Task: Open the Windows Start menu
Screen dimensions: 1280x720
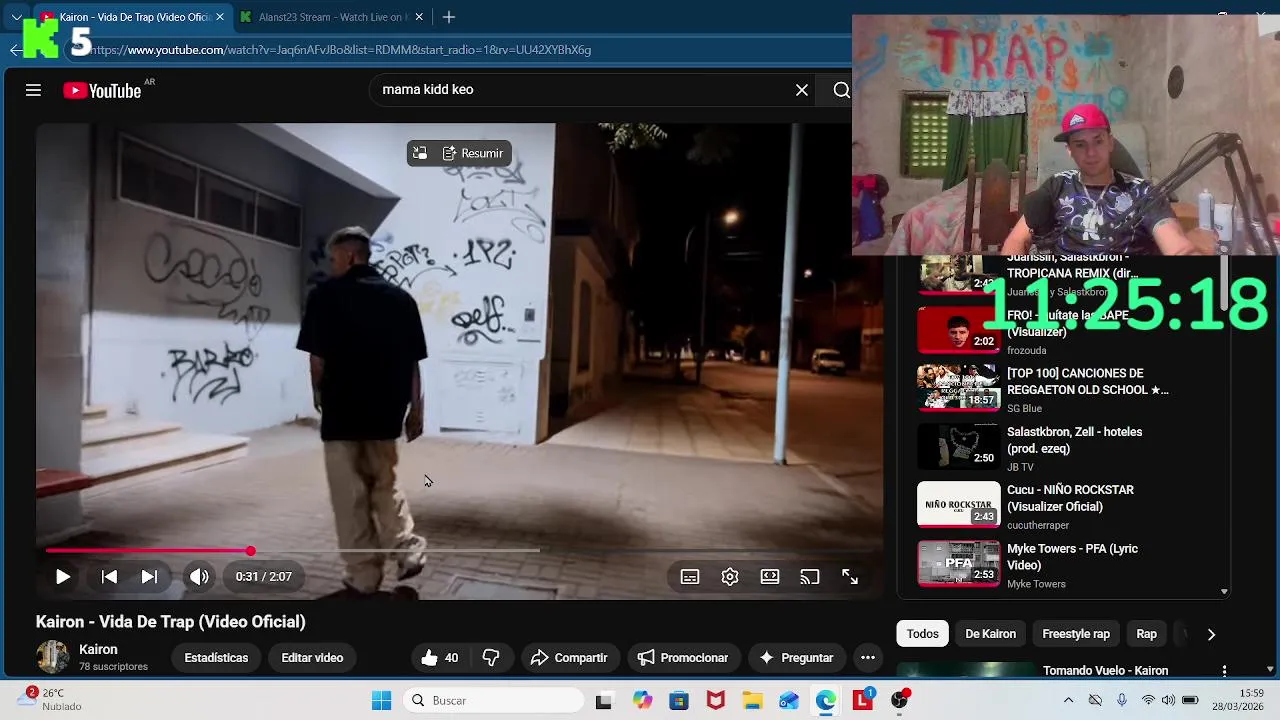Action: click(381, 701)
